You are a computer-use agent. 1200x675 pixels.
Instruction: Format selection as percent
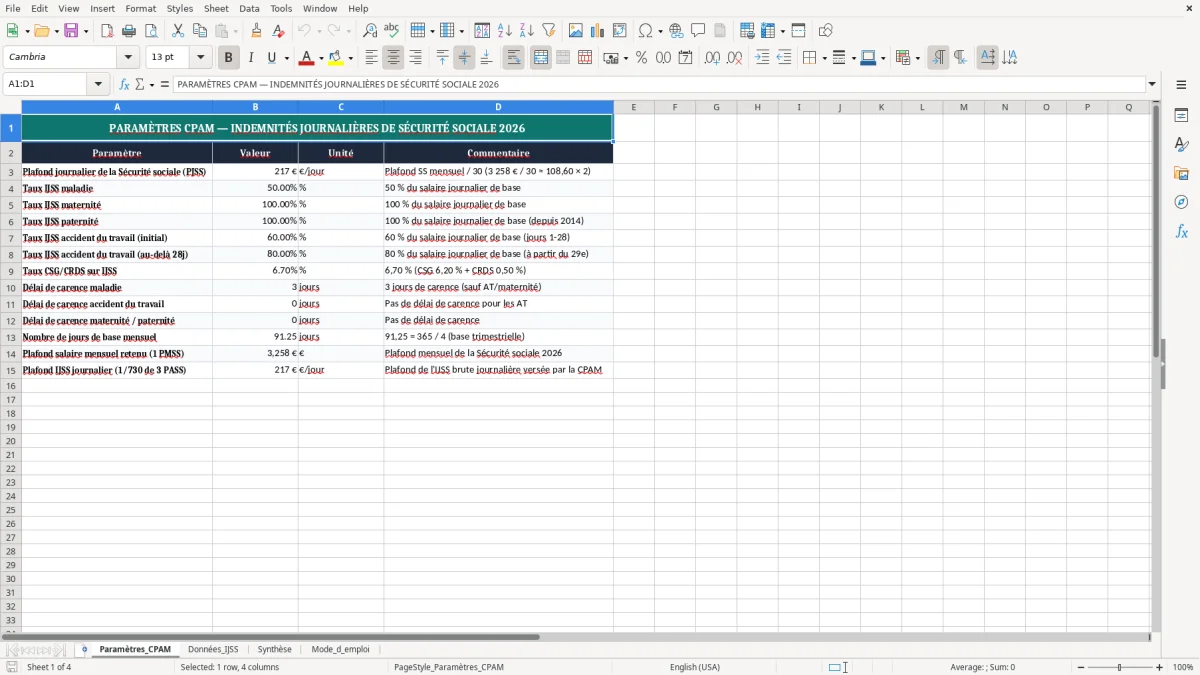coord(642,58)
